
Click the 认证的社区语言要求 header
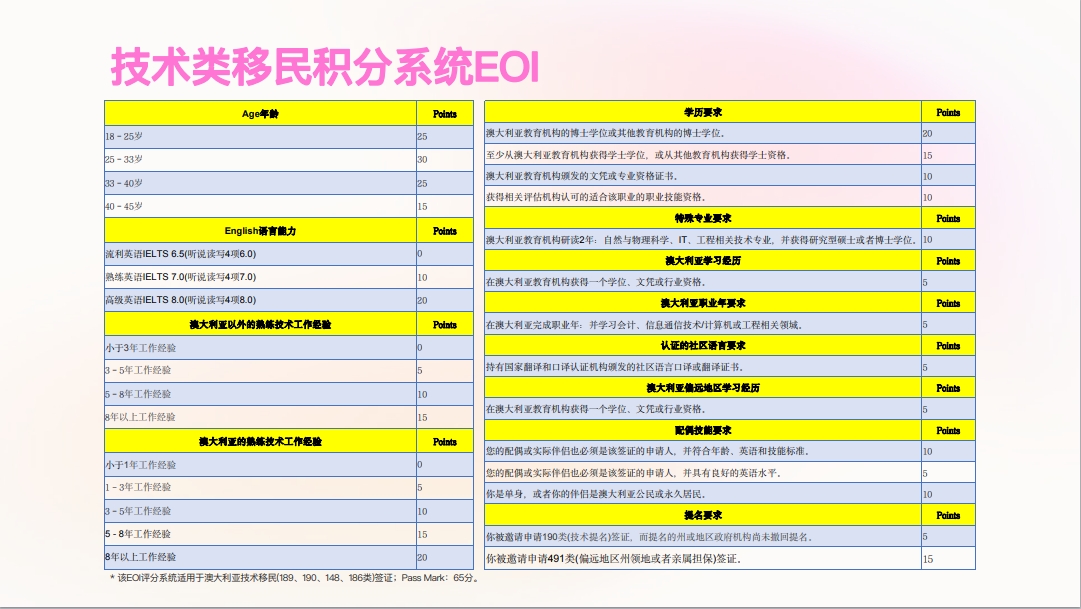point(702,345)
